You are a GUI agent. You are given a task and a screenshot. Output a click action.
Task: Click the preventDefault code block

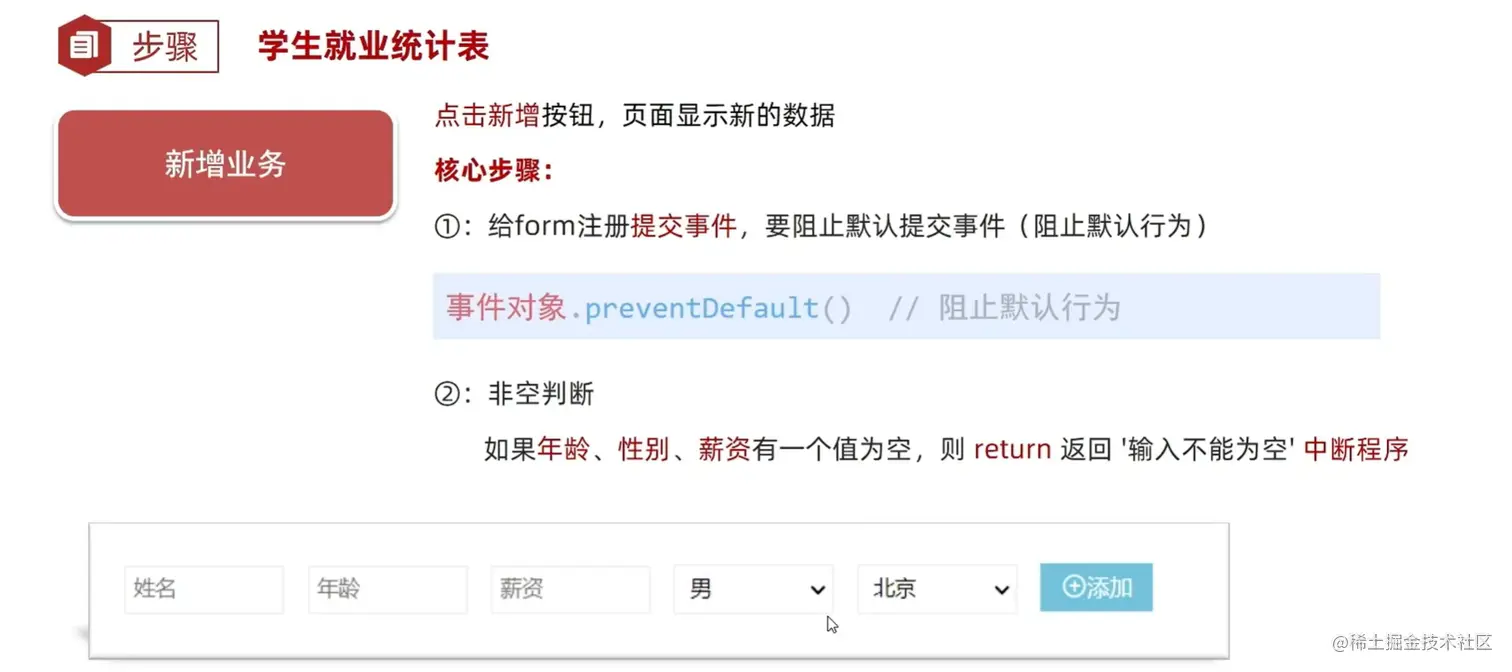906,307
